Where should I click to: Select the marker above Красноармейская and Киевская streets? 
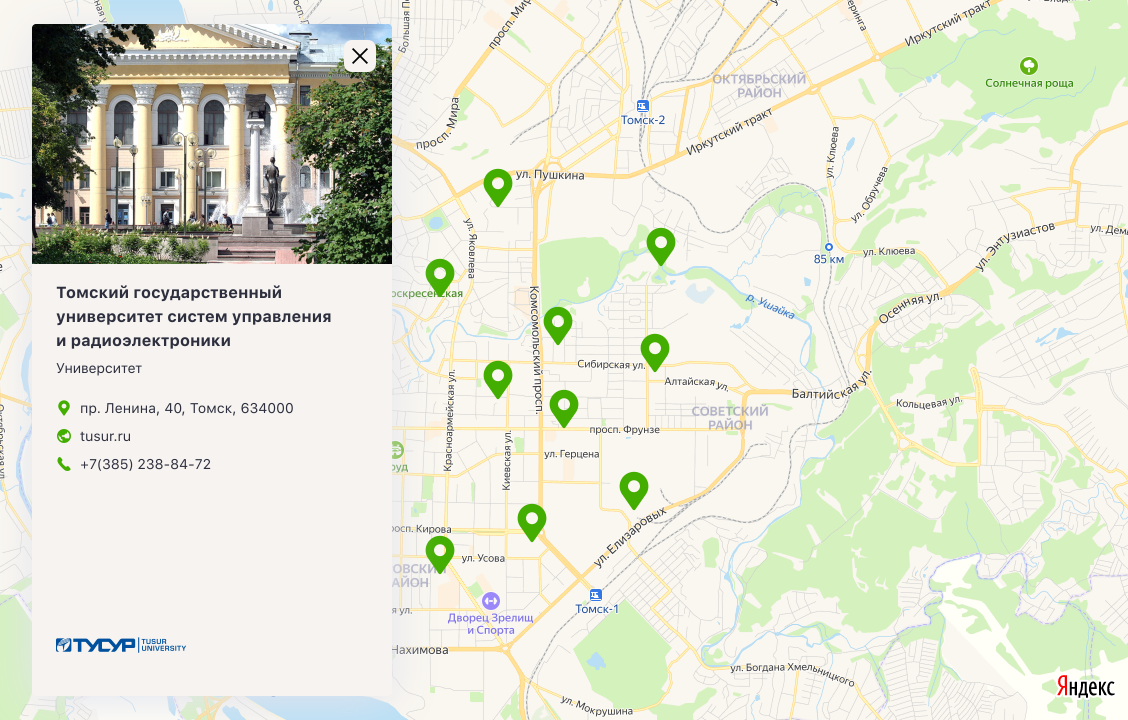click(498, 379)
